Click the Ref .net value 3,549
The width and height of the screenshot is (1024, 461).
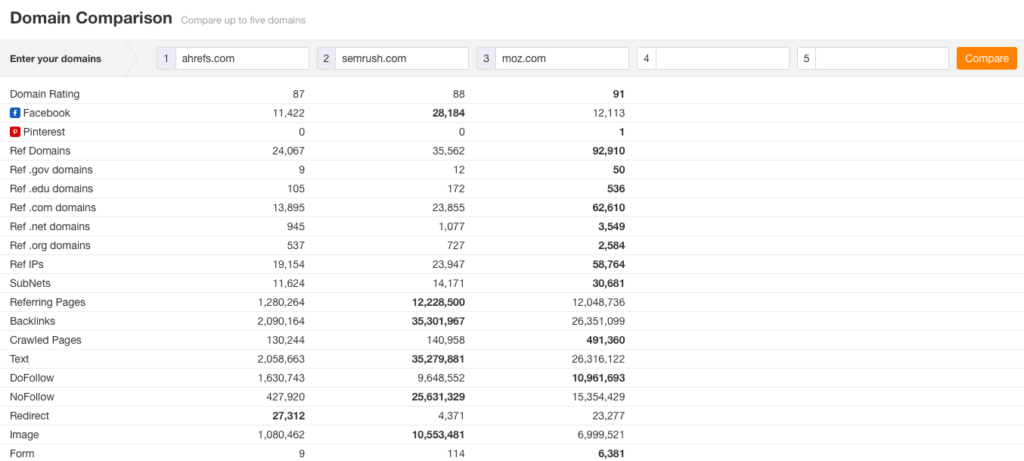click(x=611, y=227)
